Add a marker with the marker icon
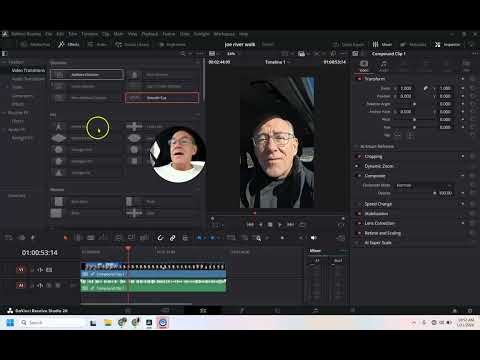This screenshot has width=480, height=360. 212,238
